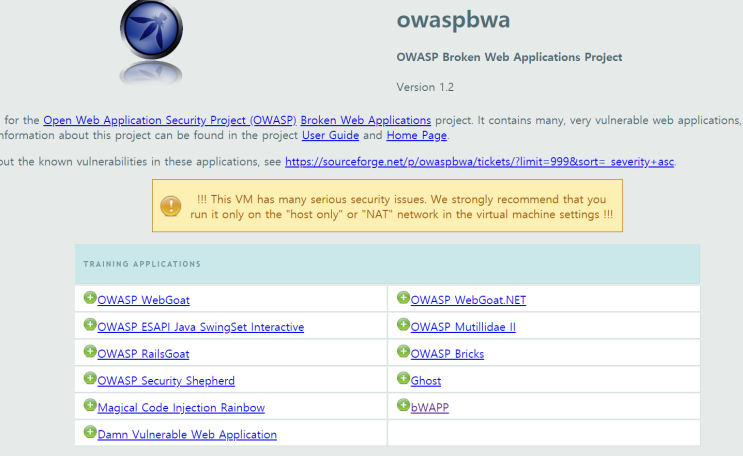Viewport: 743px width, 456px height.
Task: Open the Ghost application link
Action: click(x=426, y=381)
